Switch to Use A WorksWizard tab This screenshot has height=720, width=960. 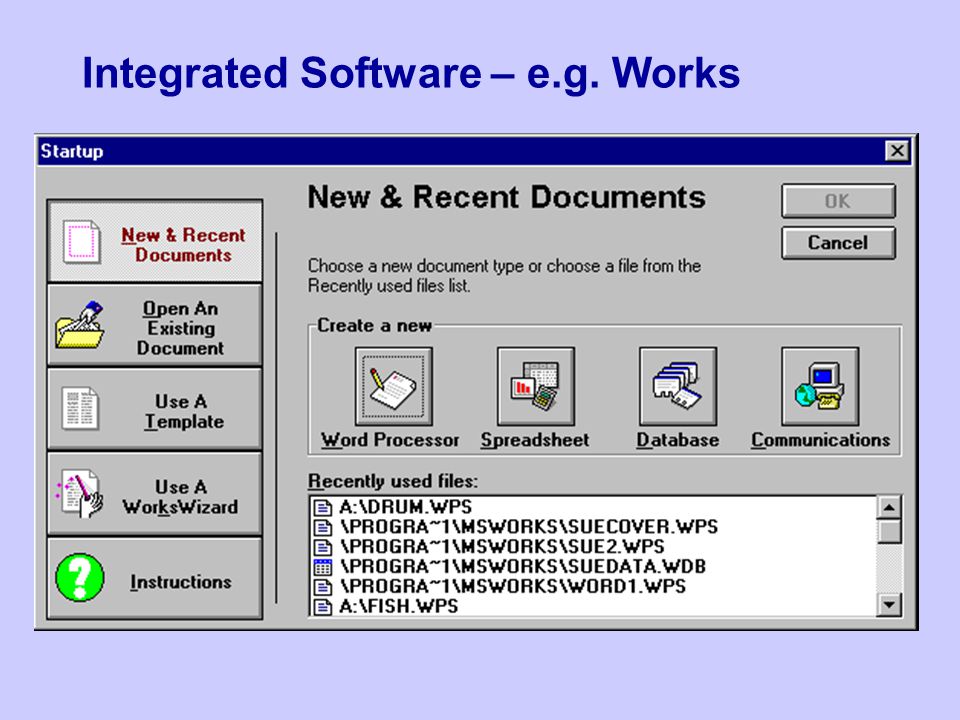point(155,495)
